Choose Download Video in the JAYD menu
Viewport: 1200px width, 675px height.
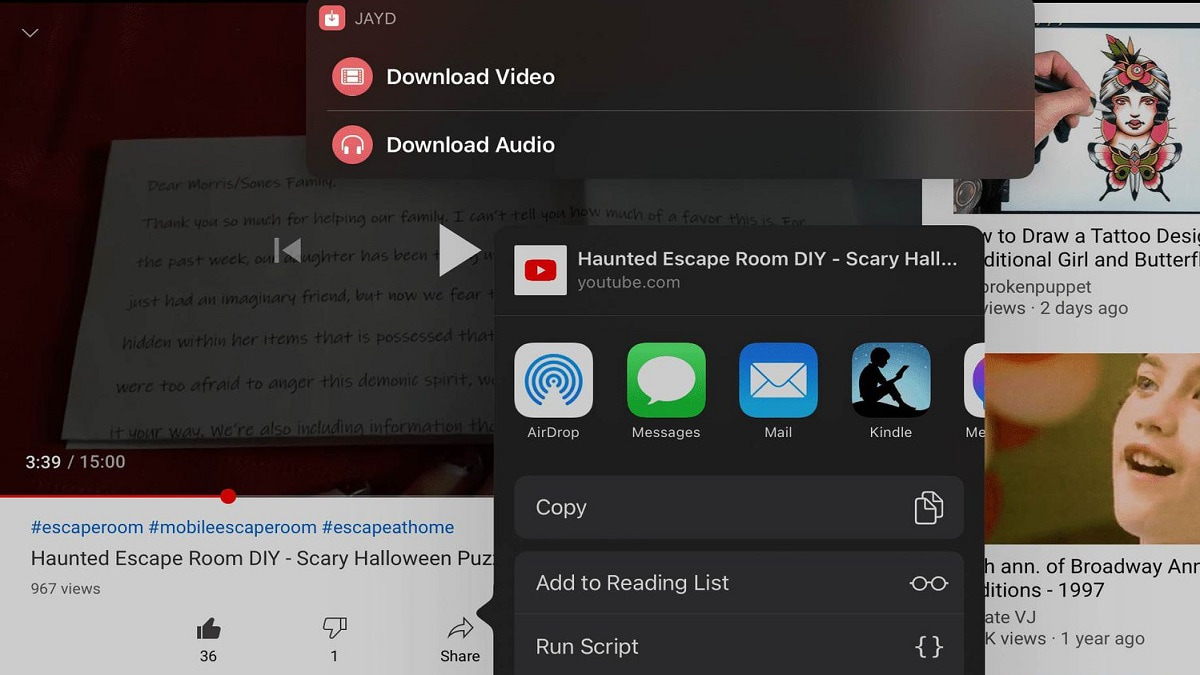[x=670, y=77]
